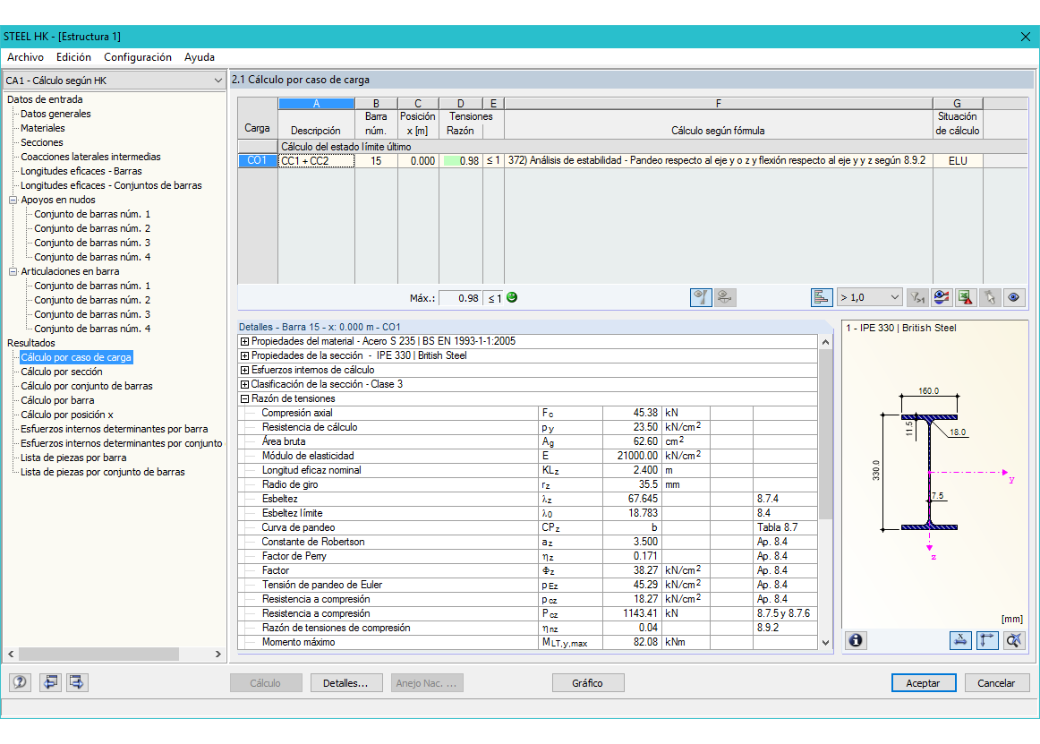
Task: Click the help question mark icon
Action: (20, 682)
